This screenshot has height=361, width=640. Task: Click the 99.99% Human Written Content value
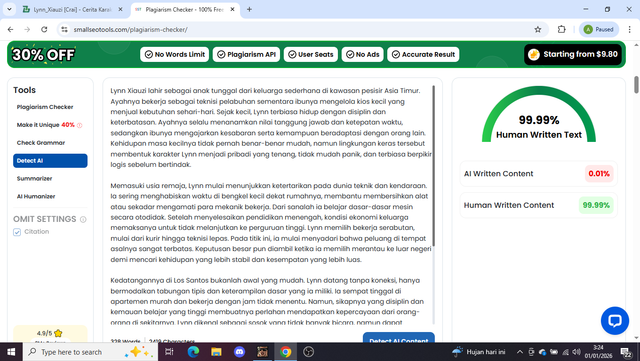tap(596, 205)
